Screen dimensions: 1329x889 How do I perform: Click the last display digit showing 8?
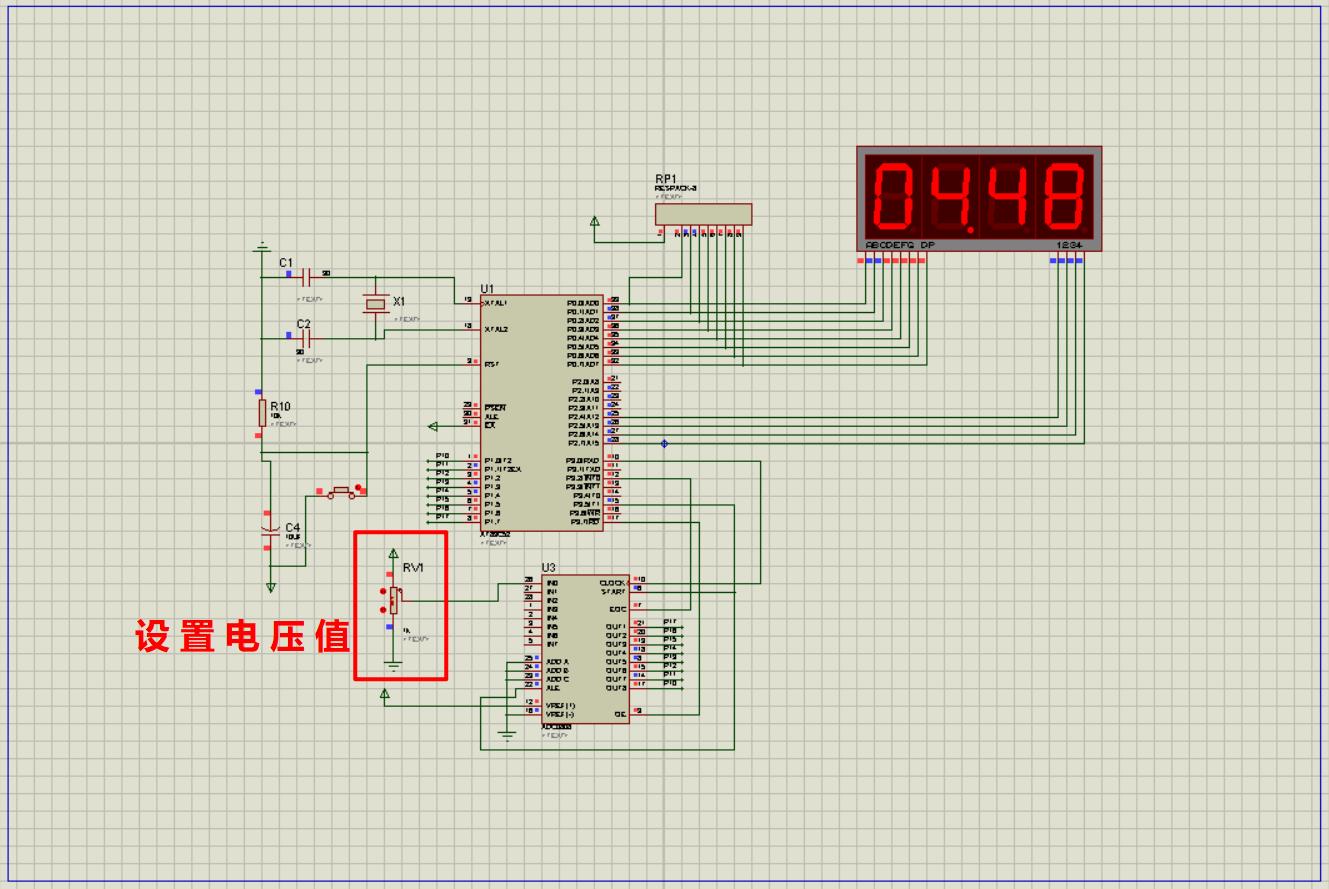point(1062,196)
